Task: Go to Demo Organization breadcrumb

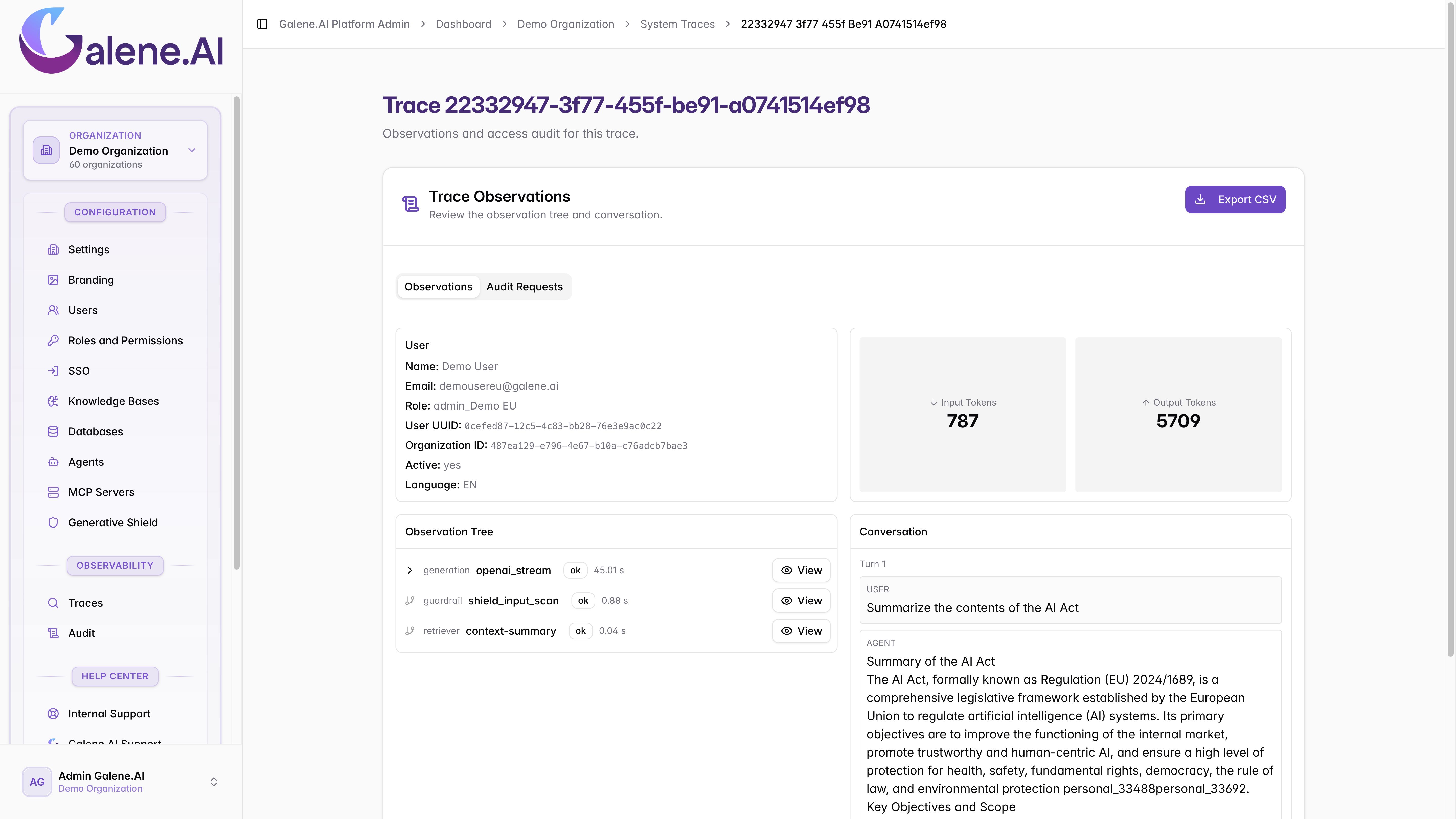Action: [566, 24]
